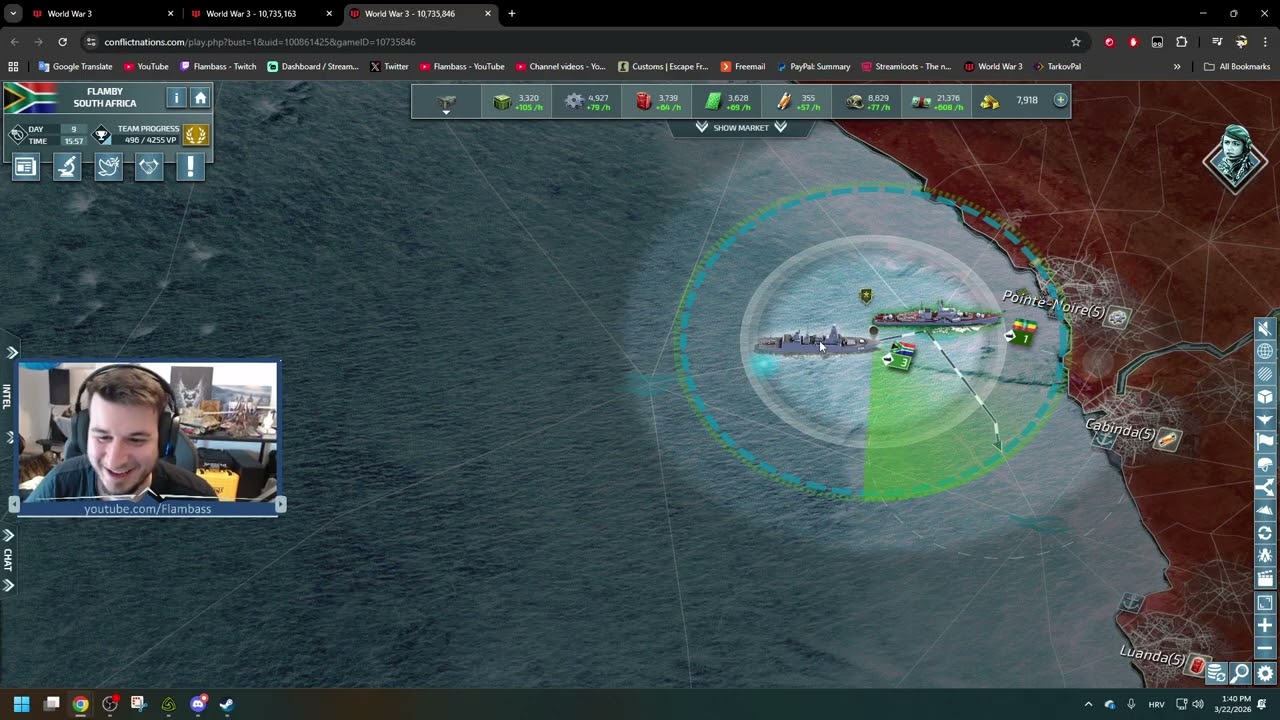1280x720 pixels.
Task: Open the newspaper panel
Action: tap(25, 167)
